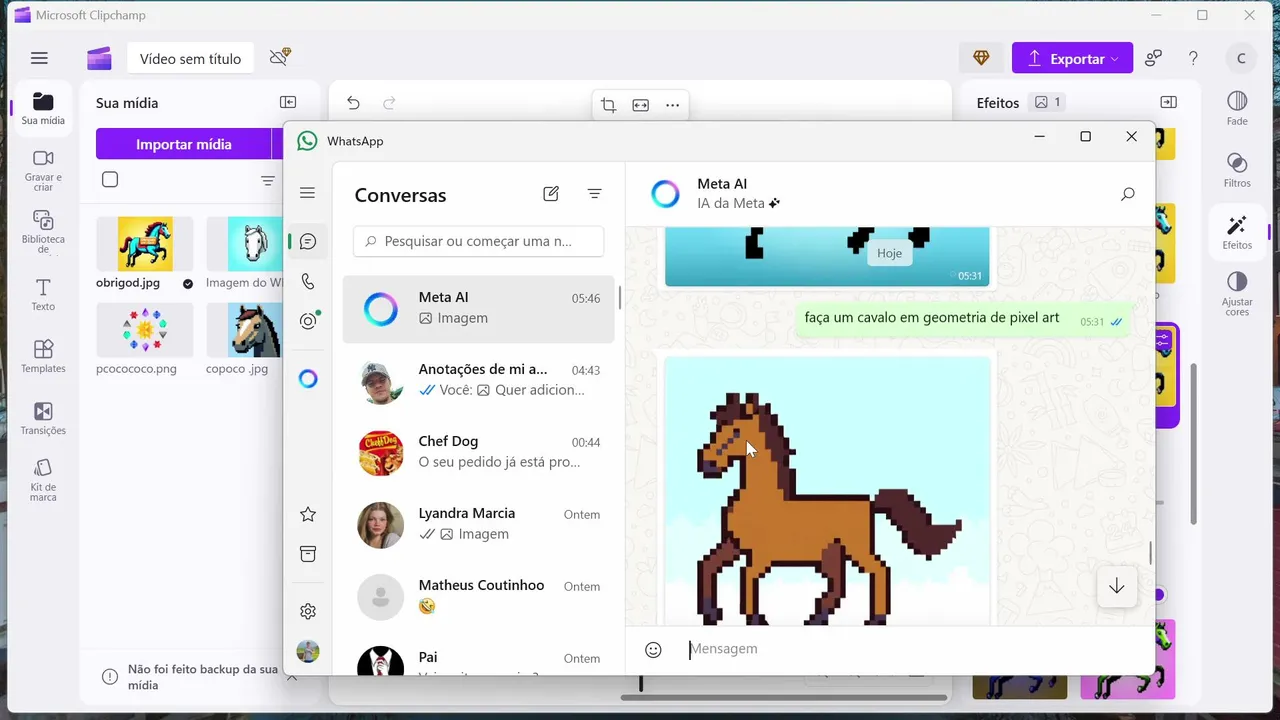Viewport: 1280px width, 720px height.
Task: Open the Exportar dropdown button
Action: (1072, 58)
